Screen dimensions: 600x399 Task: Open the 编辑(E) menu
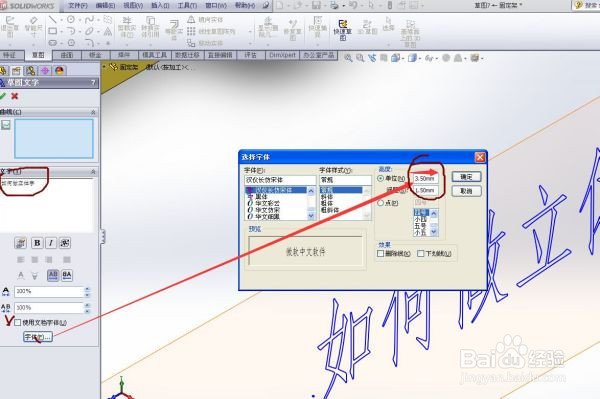point(105,5)
